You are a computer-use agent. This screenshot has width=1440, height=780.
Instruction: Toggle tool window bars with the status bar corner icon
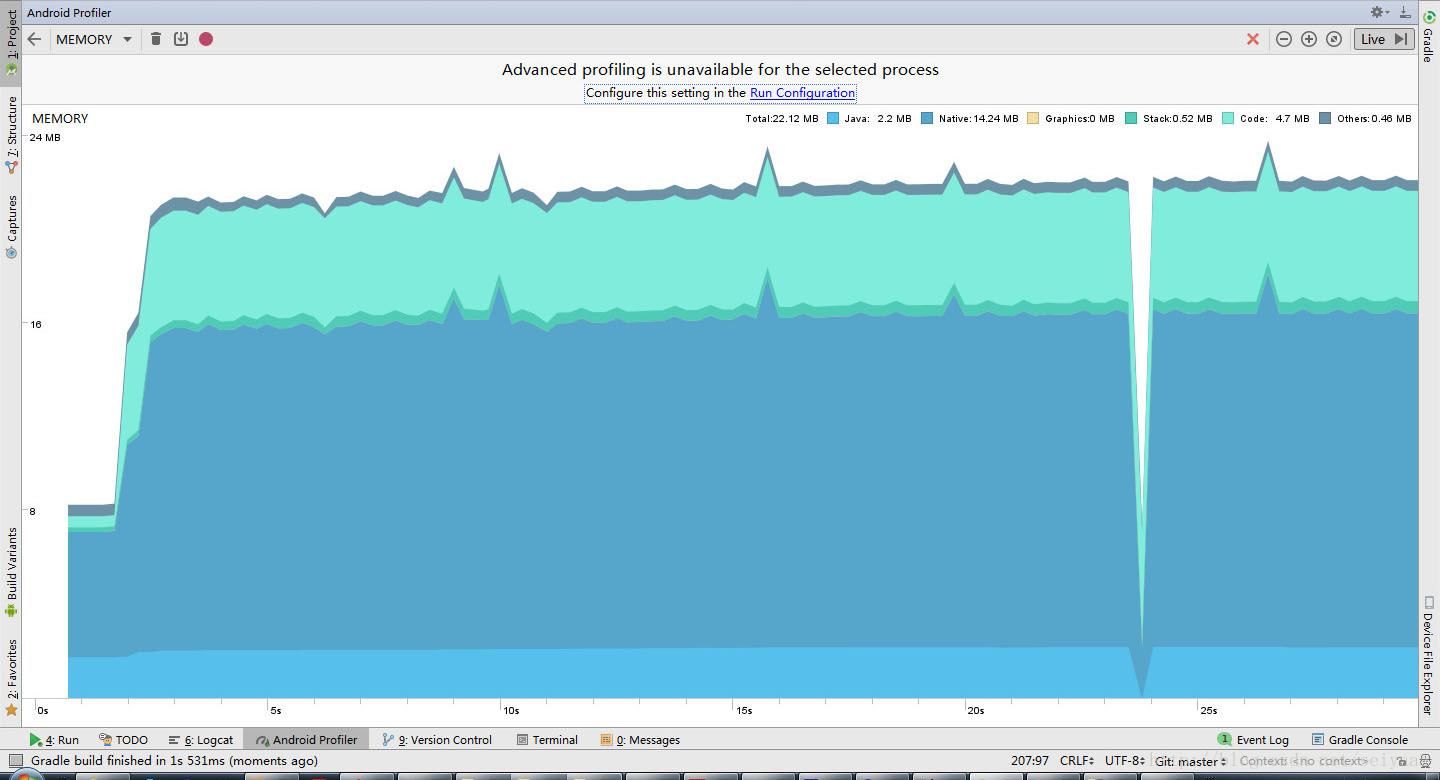tap(15, 761)
